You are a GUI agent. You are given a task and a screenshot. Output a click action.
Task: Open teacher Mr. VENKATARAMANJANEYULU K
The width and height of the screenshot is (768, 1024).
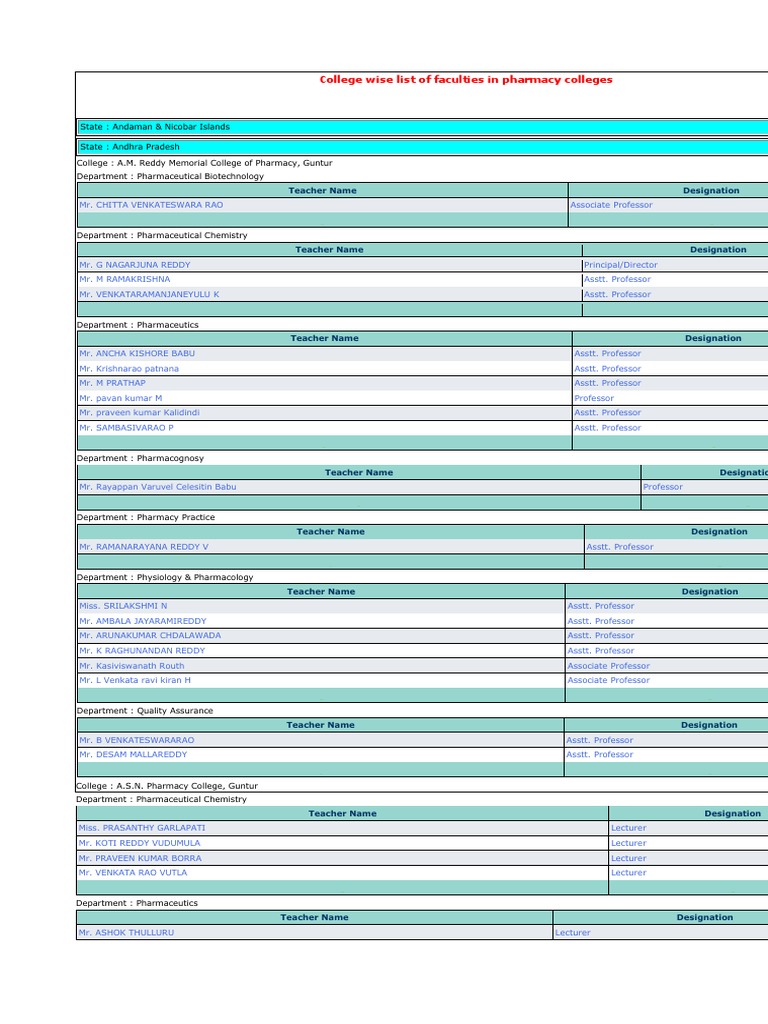click(149, 295)
